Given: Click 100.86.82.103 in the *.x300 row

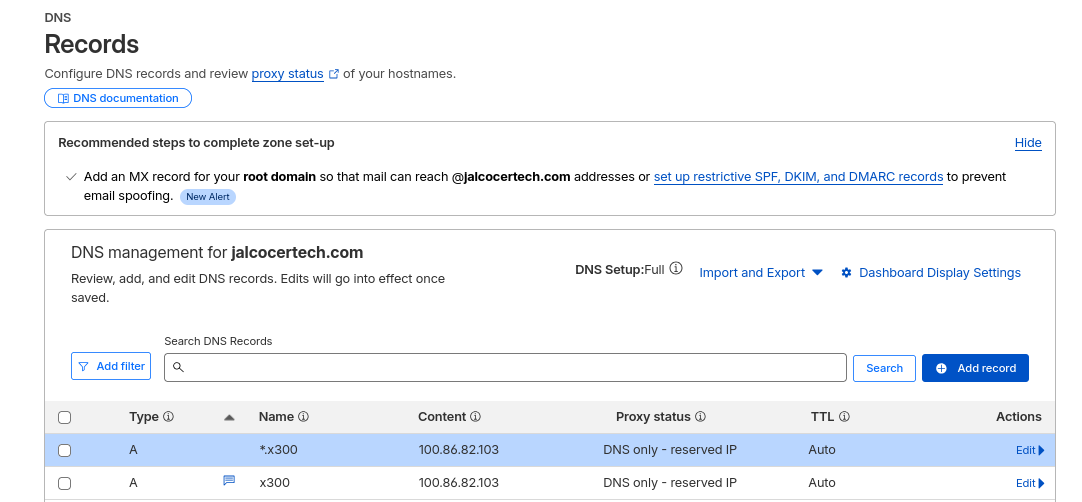Looking at the screenshot, I should [458, 450].
